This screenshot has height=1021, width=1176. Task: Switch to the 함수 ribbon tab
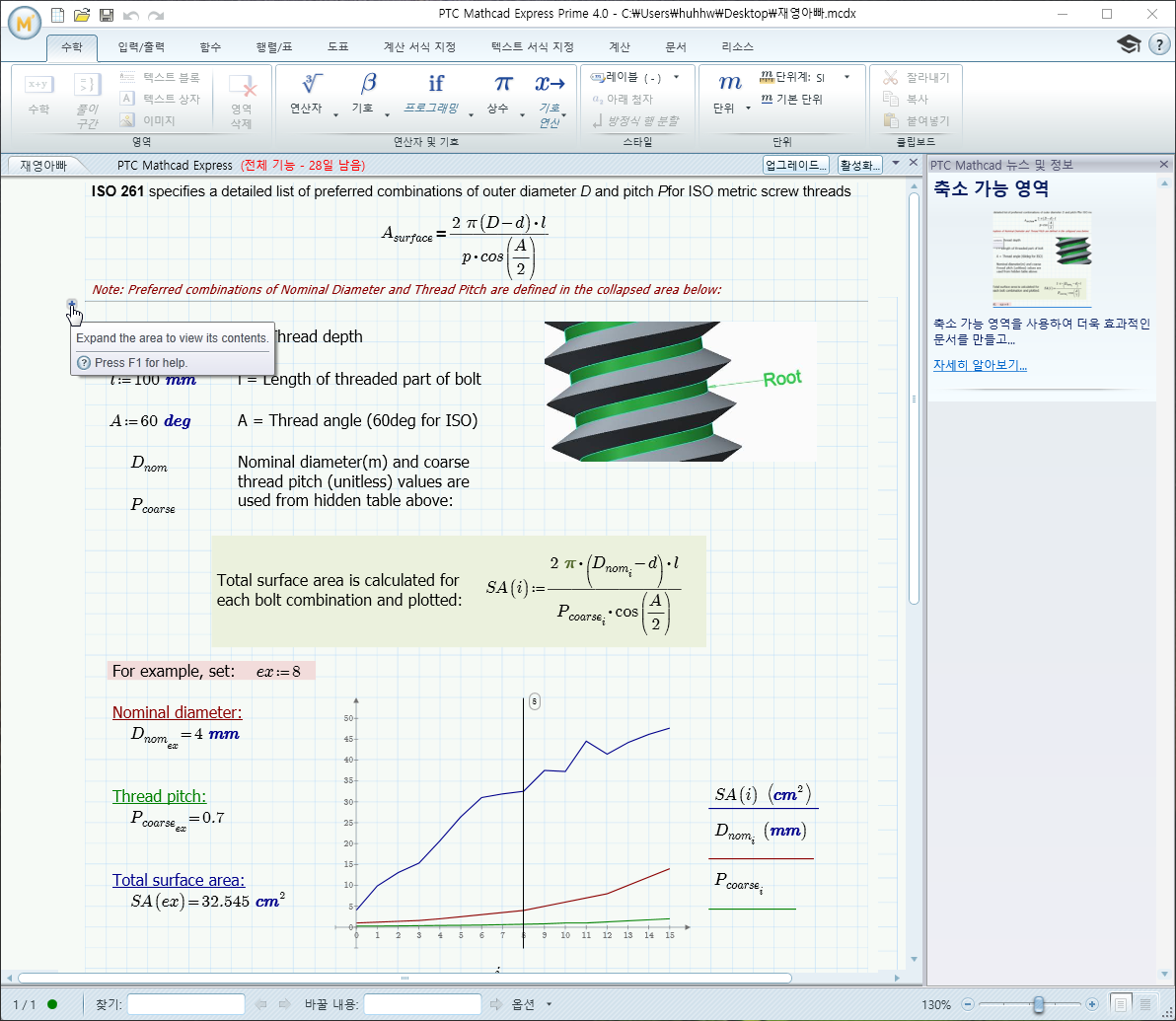[211, 47]
